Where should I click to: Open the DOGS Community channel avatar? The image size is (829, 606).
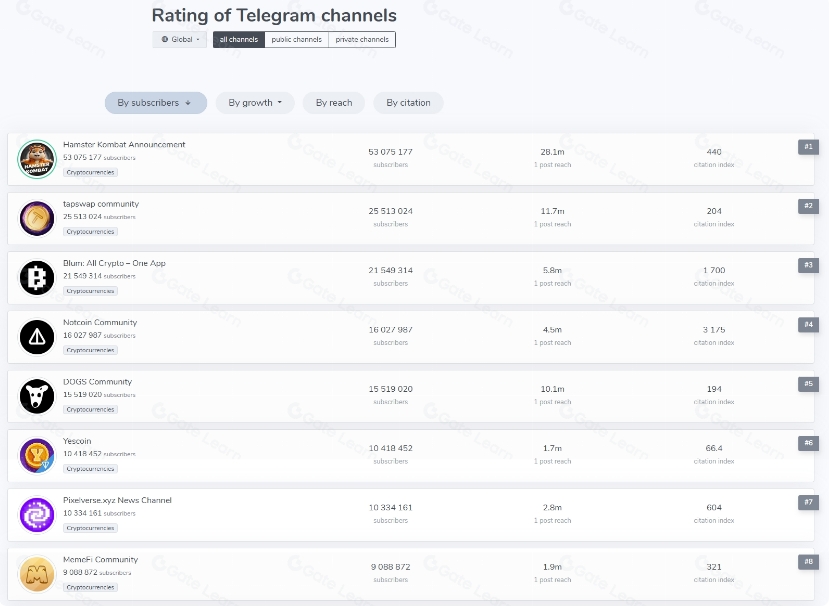pyautogui.click(x=37, y=396)
